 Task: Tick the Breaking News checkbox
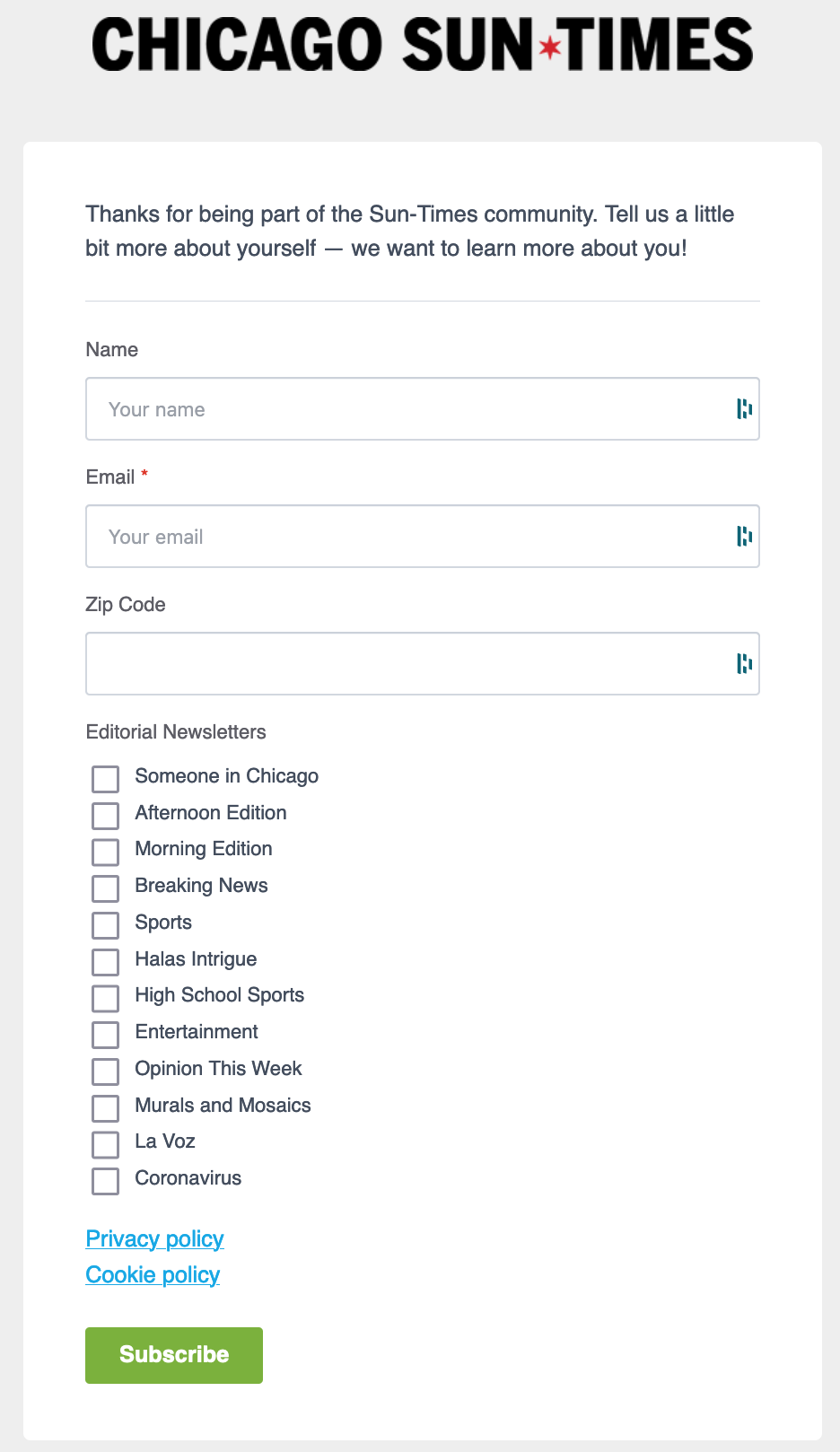[x=106, y=888]
